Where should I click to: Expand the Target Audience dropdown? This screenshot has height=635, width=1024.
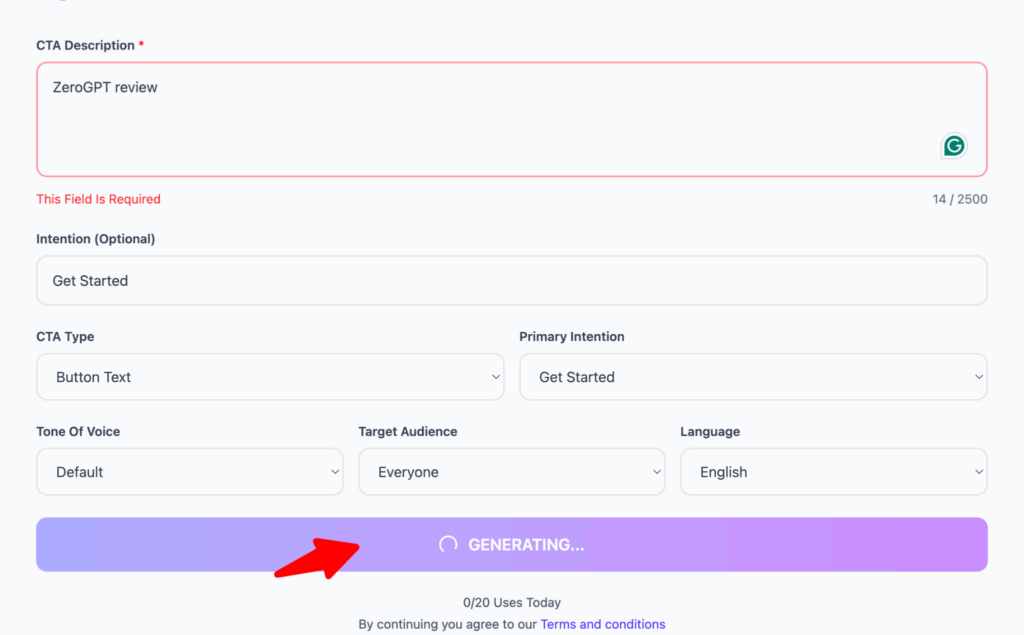pos(511,472)
